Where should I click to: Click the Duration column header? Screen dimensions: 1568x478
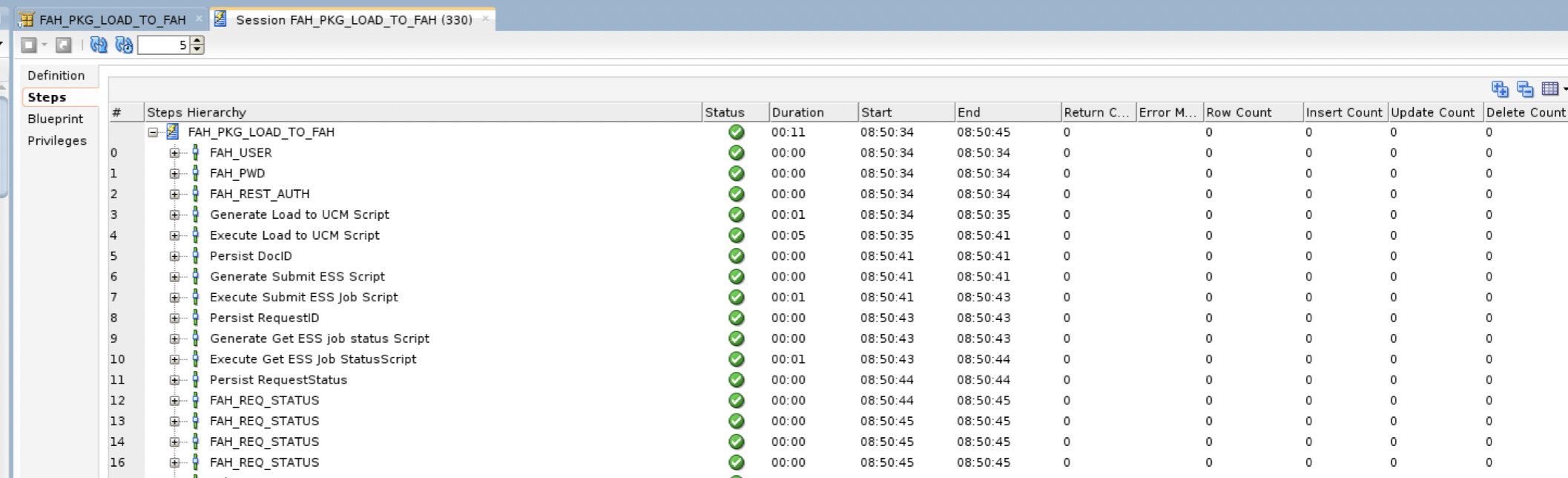(x=814, y=112)
